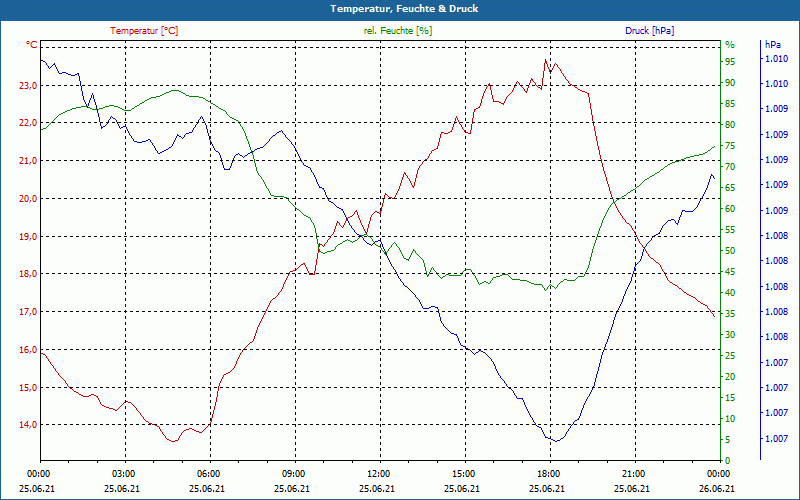Click the '03:00' time axis label
This screenshot has height=500, width=800.
click(x=123, y=473)
